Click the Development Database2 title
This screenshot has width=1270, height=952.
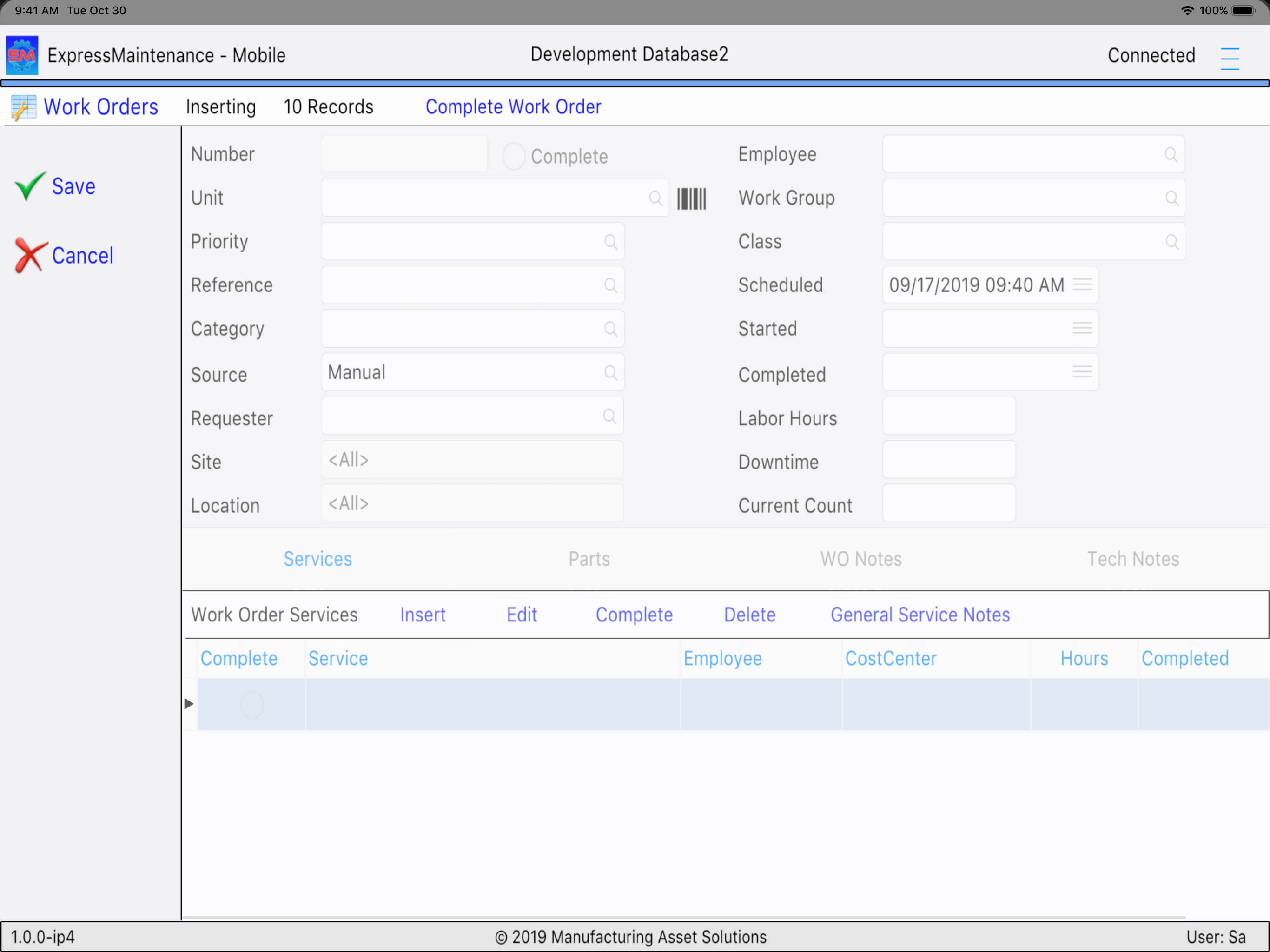[x=628, y=54]
